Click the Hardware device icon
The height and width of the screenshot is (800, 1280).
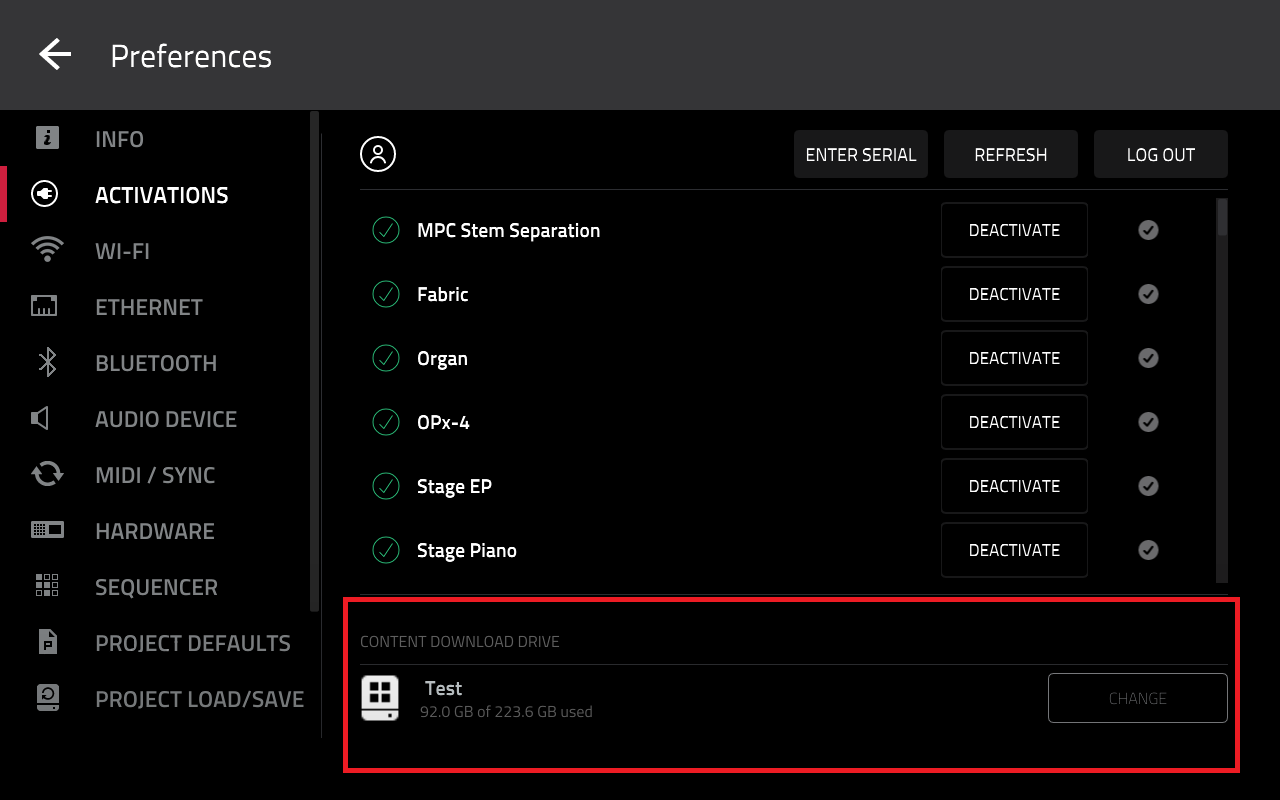(47, 530)
